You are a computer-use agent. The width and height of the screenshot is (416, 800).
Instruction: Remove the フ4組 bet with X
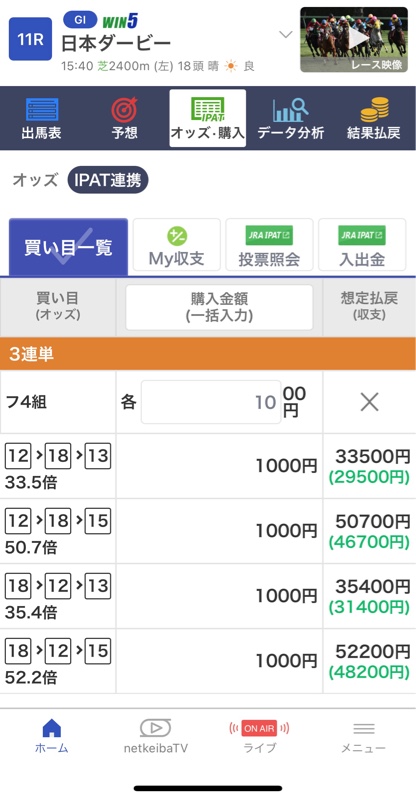[370, 402]
